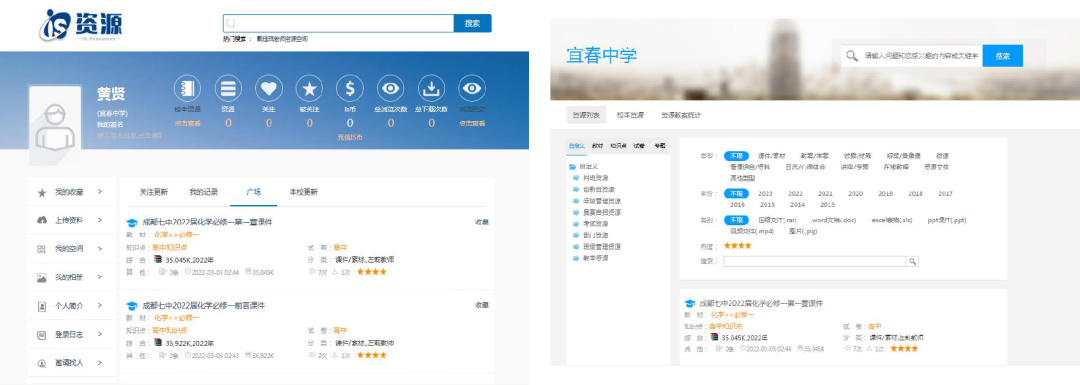This screenshot has height=385, width=1080.
Task: Open 成都七中2022届化学必修一前言课件 title link
Action: tap(203, 306)
